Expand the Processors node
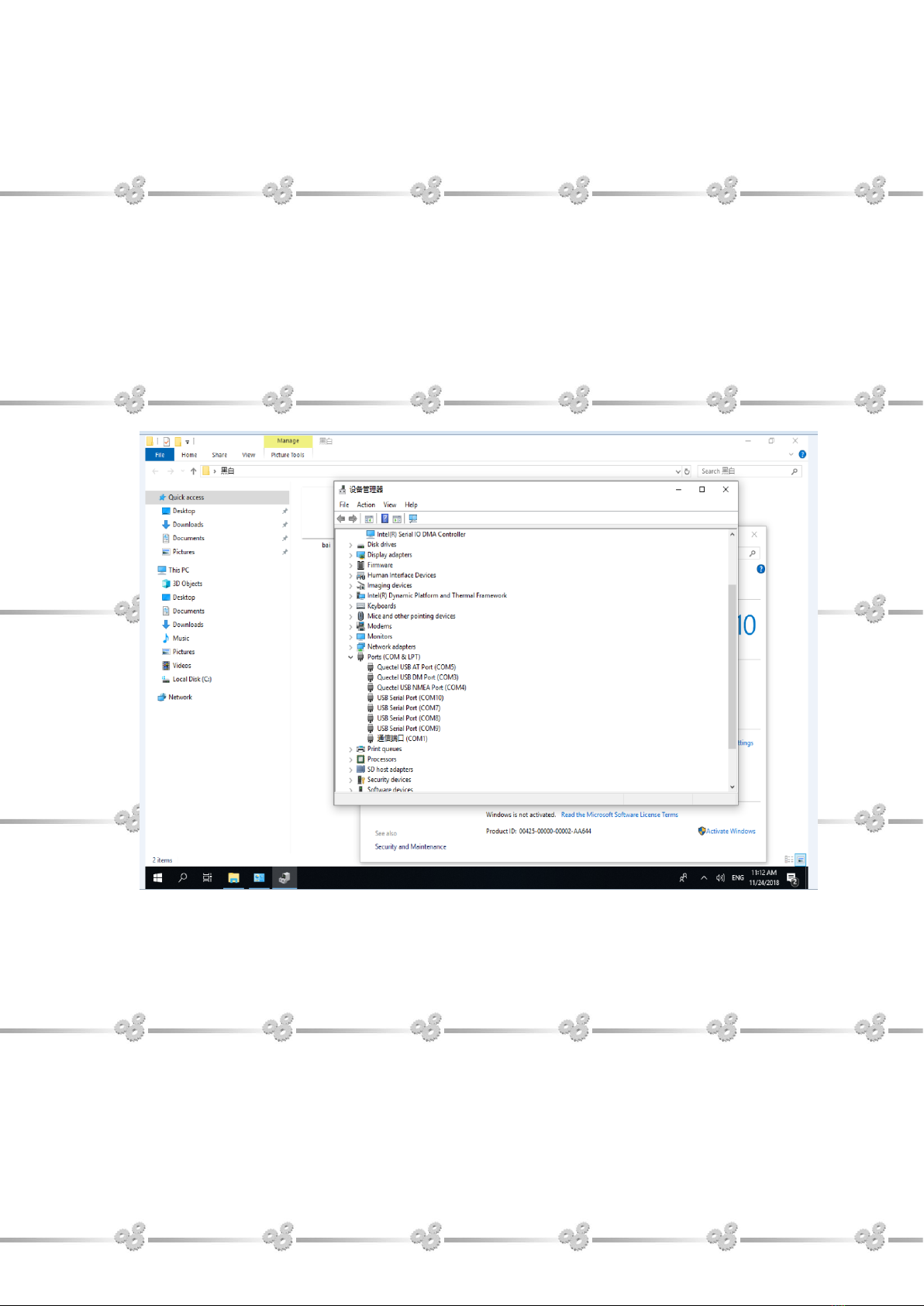Viewport: 924px width, 1306px height. tap(350, 760)
